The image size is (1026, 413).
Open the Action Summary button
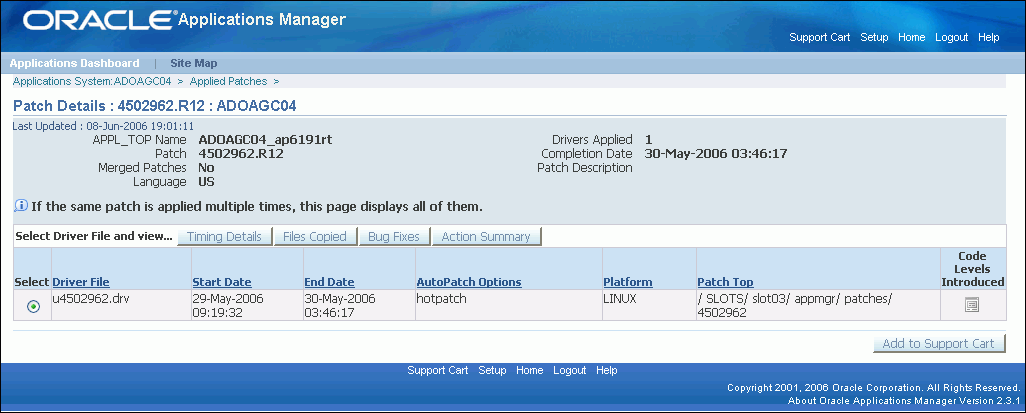tap(486, 236)
